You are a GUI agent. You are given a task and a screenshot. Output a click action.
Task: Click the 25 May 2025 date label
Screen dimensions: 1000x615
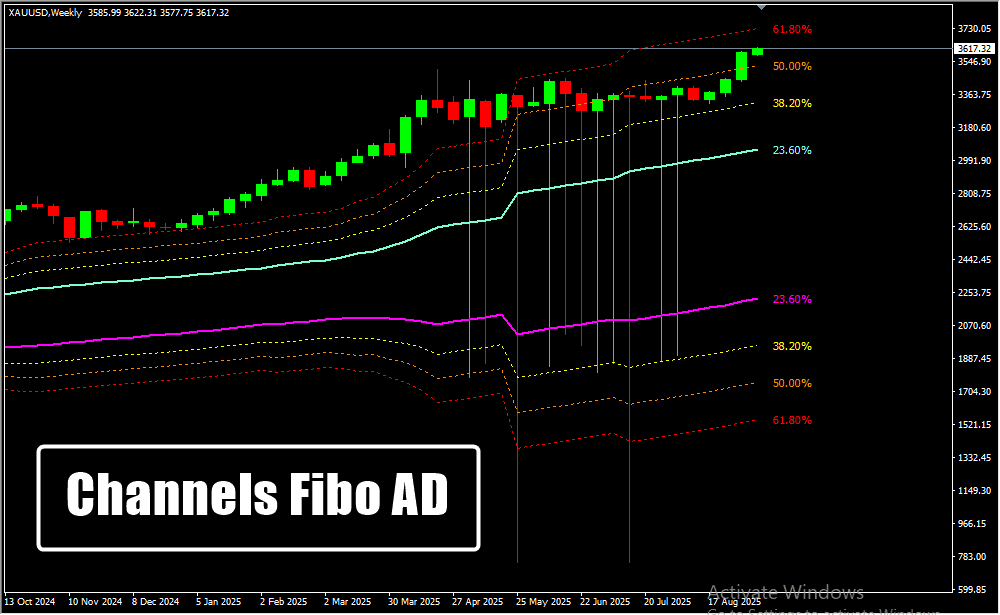[x=545, y=602]
